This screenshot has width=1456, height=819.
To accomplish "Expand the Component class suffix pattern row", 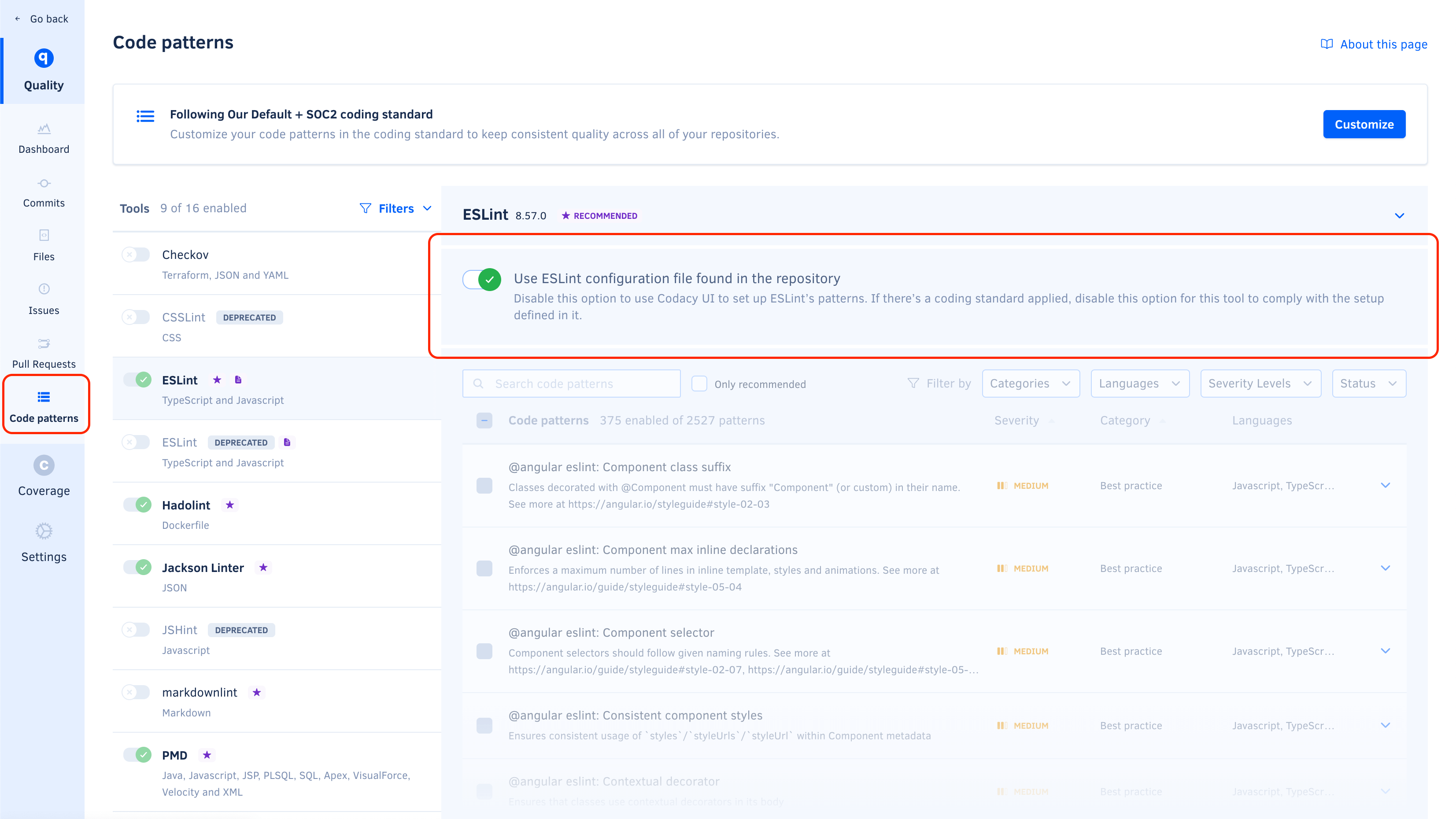I will coord(1386,485).
